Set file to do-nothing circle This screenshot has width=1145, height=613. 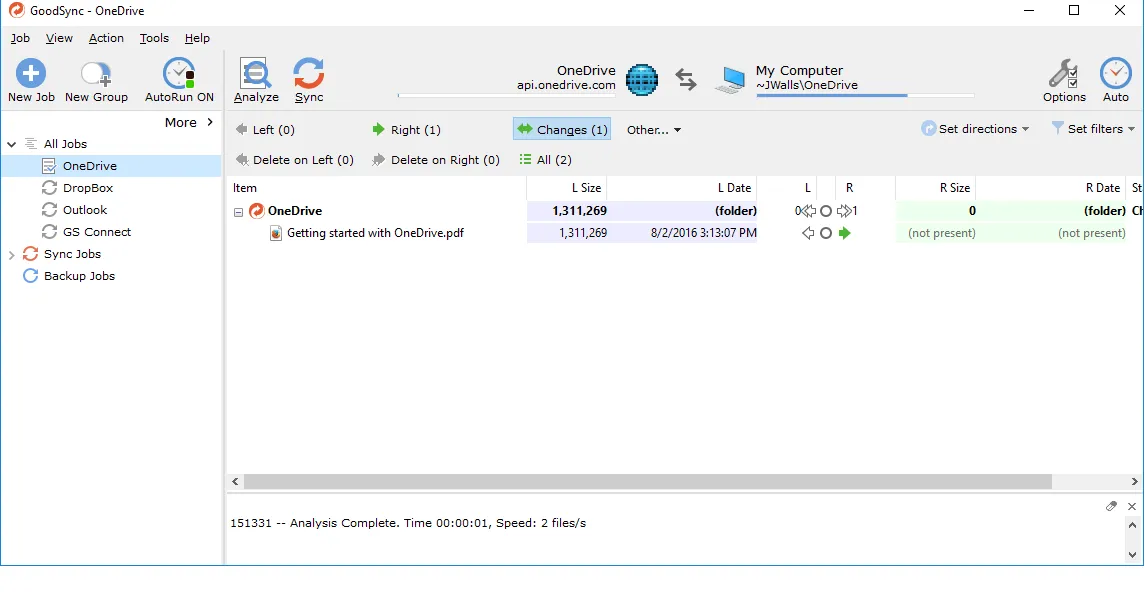click(826, 233)
